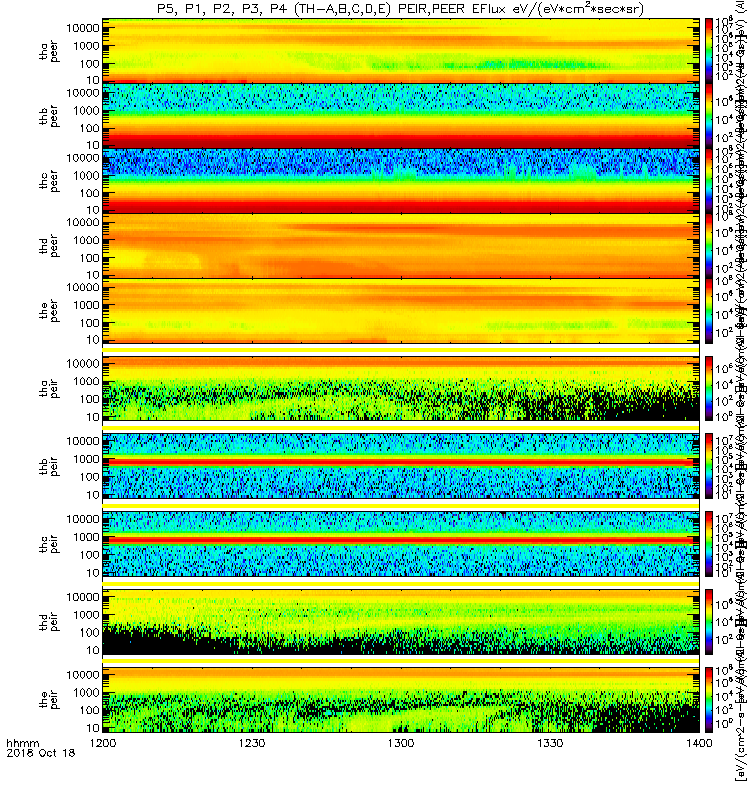Screen dimensions: 750x800
Task: Click the color bar beside thb peir panel
Action: (709, 466)
